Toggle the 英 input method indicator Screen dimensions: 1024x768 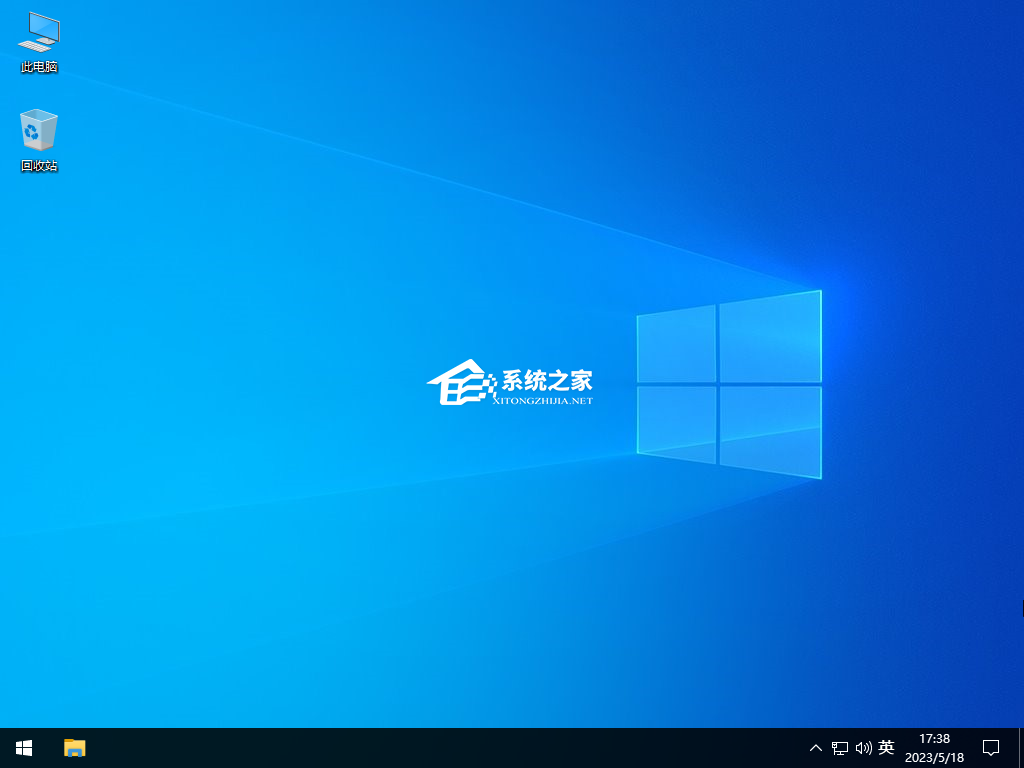(886, 748)
